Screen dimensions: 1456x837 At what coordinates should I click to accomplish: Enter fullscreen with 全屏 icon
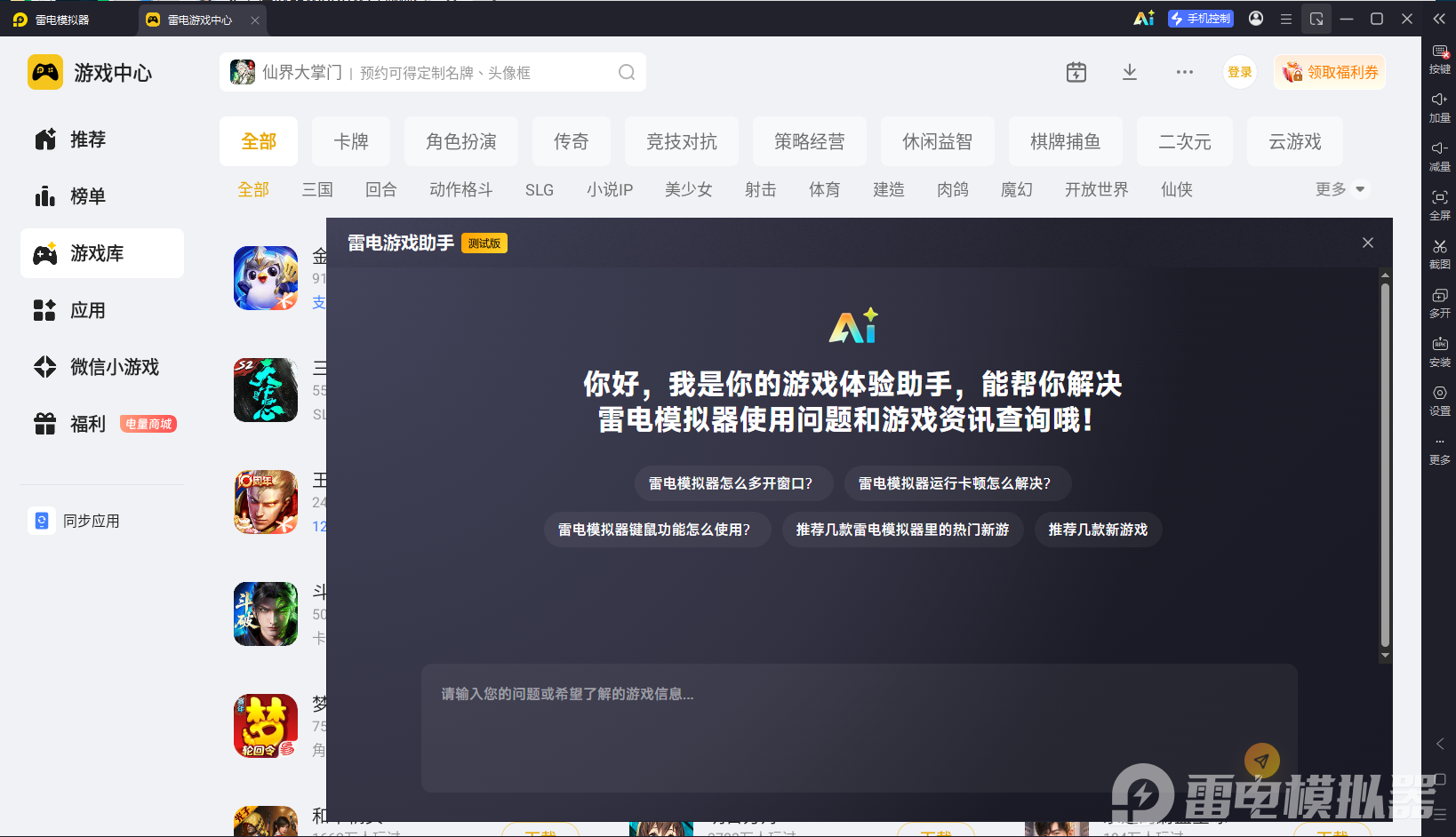pos(1440,206)
